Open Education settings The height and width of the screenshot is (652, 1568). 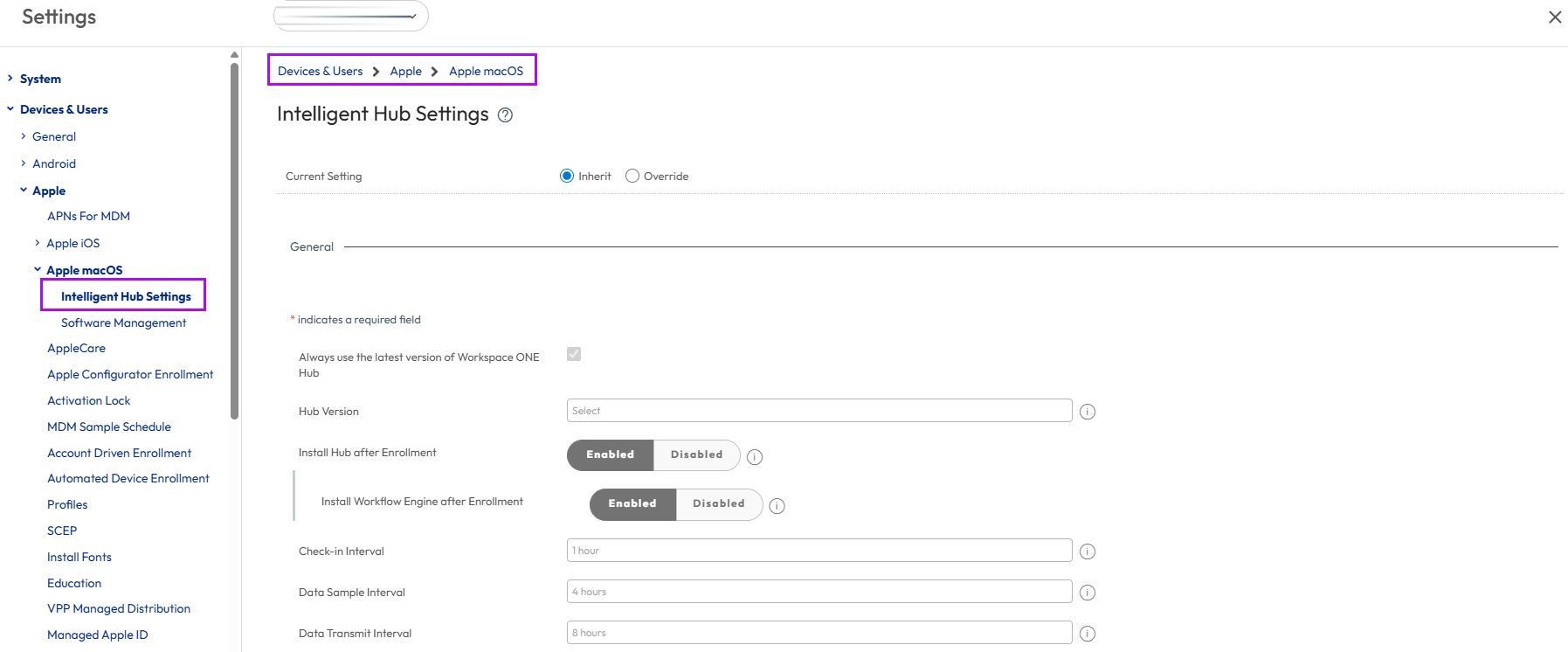(x=74, y=583)
